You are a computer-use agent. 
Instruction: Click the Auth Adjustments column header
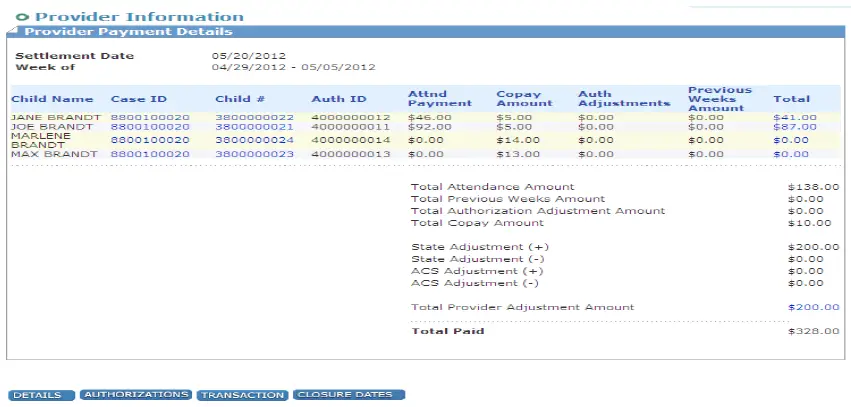point(625,99)
